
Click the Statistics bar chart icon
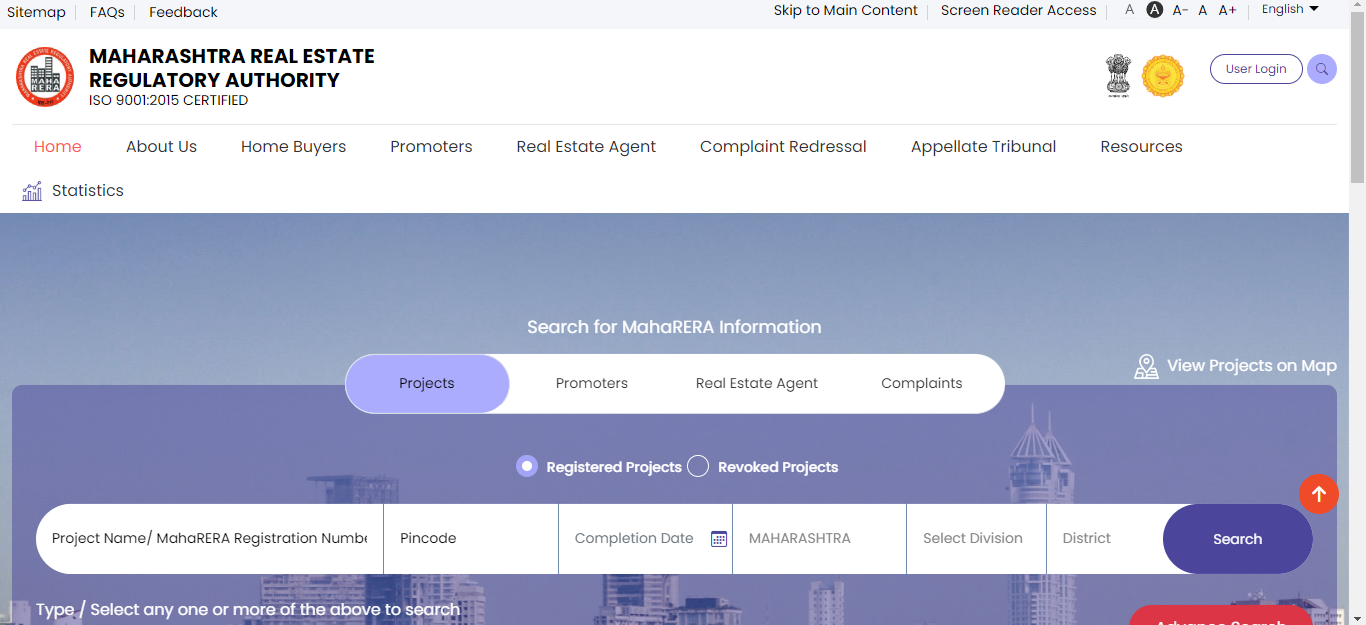coord(32,191)
